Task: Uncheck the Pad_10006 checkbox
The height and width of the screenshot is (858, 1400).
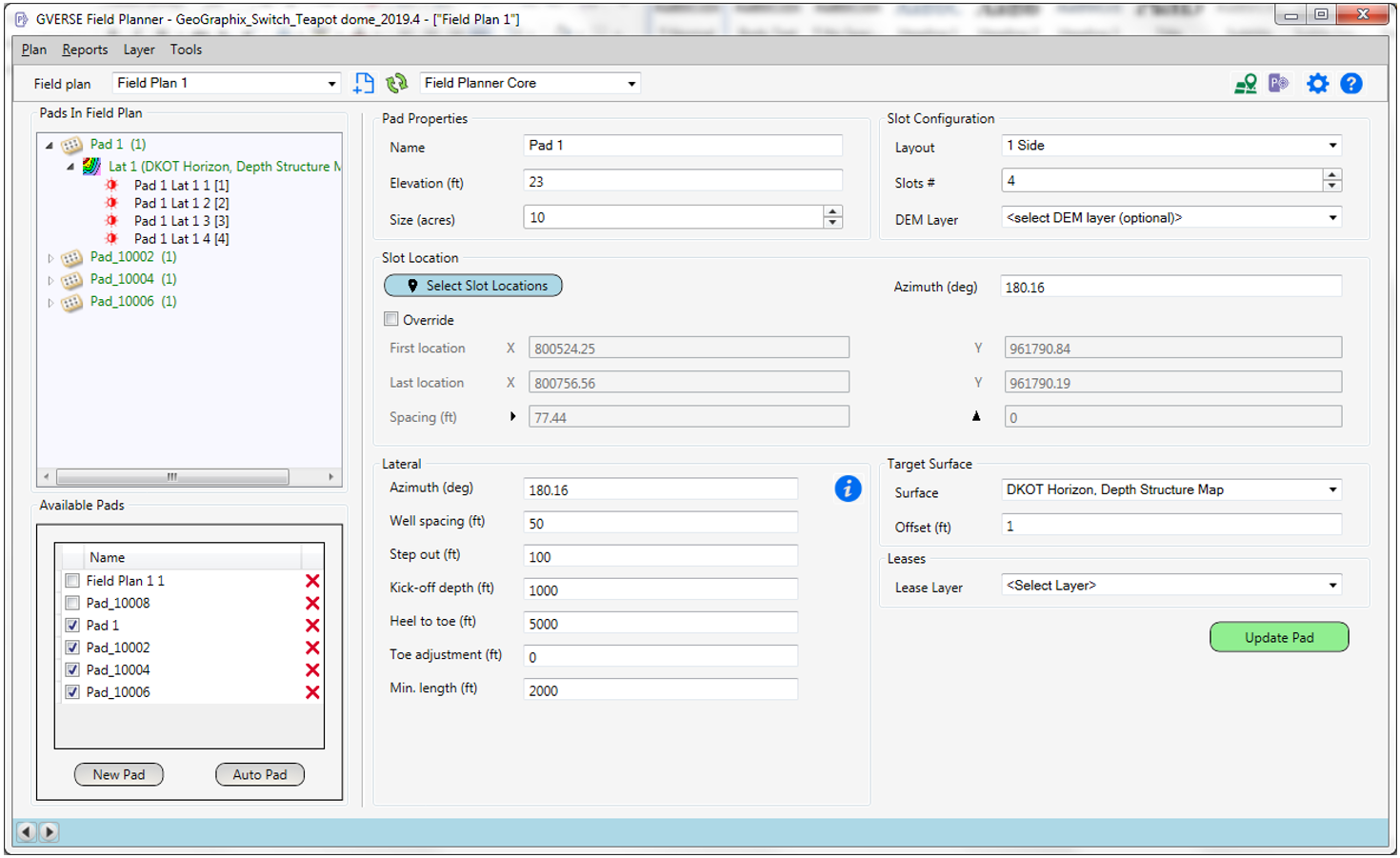Action: pyautogui.click(x=72, y=692)
